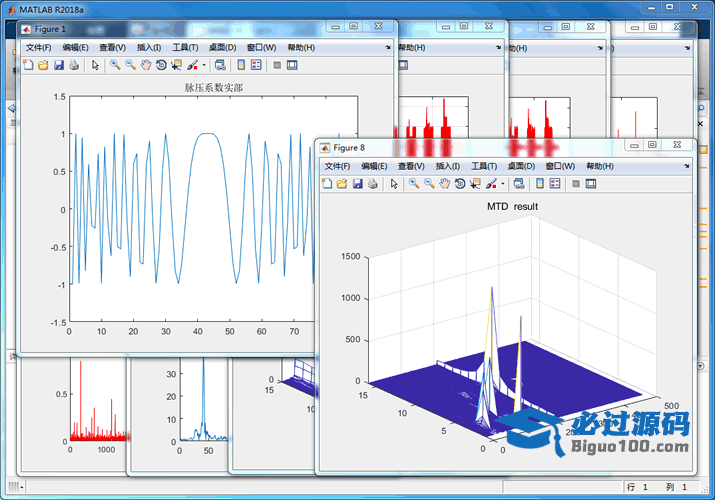
Task: Toggle Zoom In tool in Figure 1
Action: [x=115, y=65]
